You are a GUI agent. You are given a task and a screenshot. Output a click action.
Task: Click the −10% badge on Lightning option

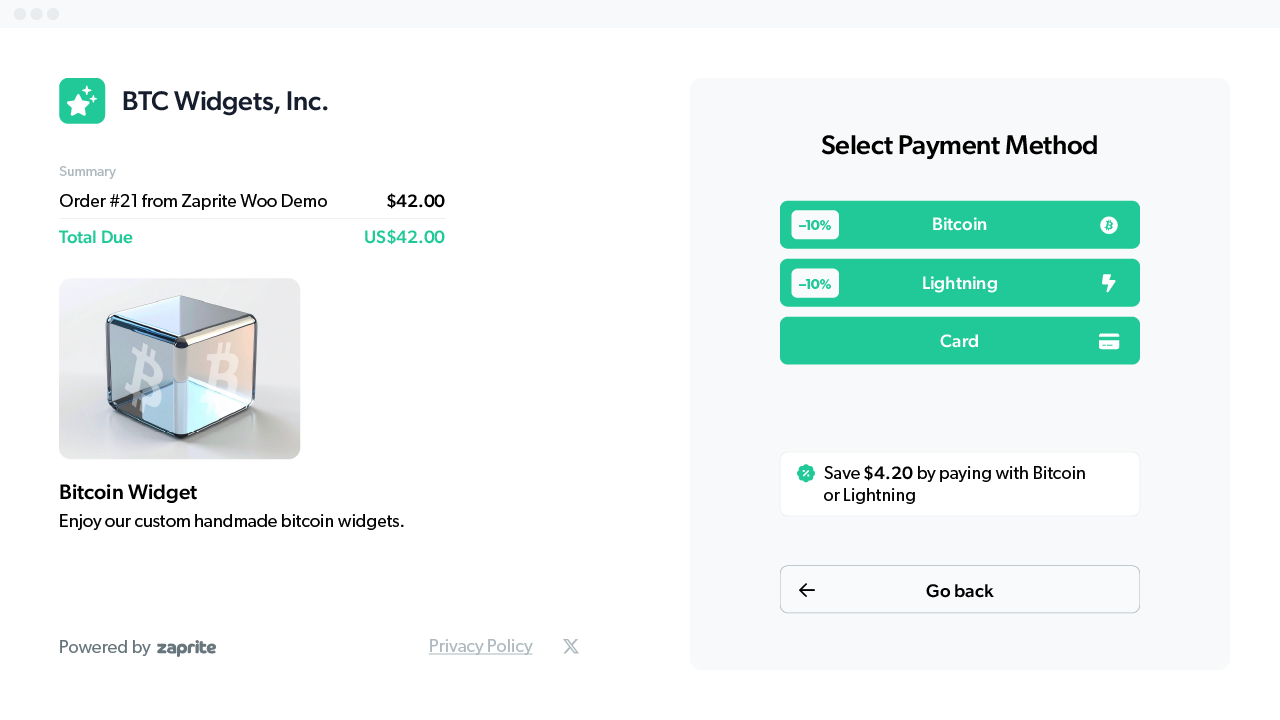pos(814,283)
